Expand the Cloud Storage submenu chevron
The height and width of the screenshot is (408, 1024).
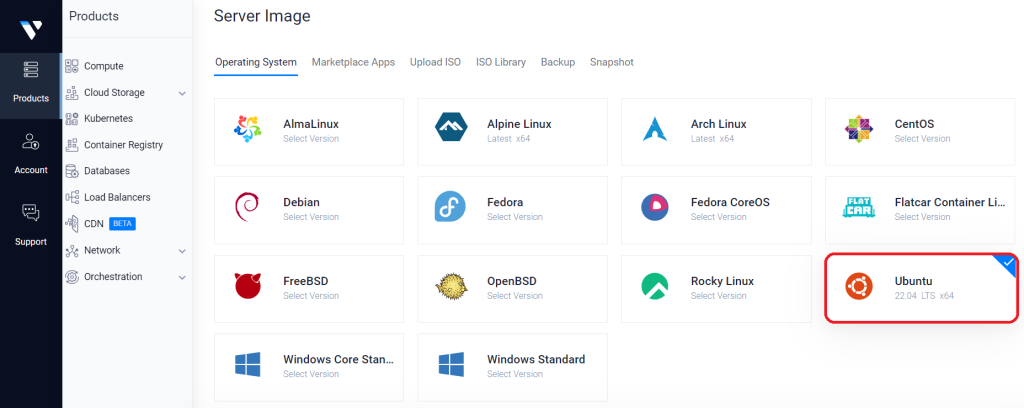click(x=182, y=93)
